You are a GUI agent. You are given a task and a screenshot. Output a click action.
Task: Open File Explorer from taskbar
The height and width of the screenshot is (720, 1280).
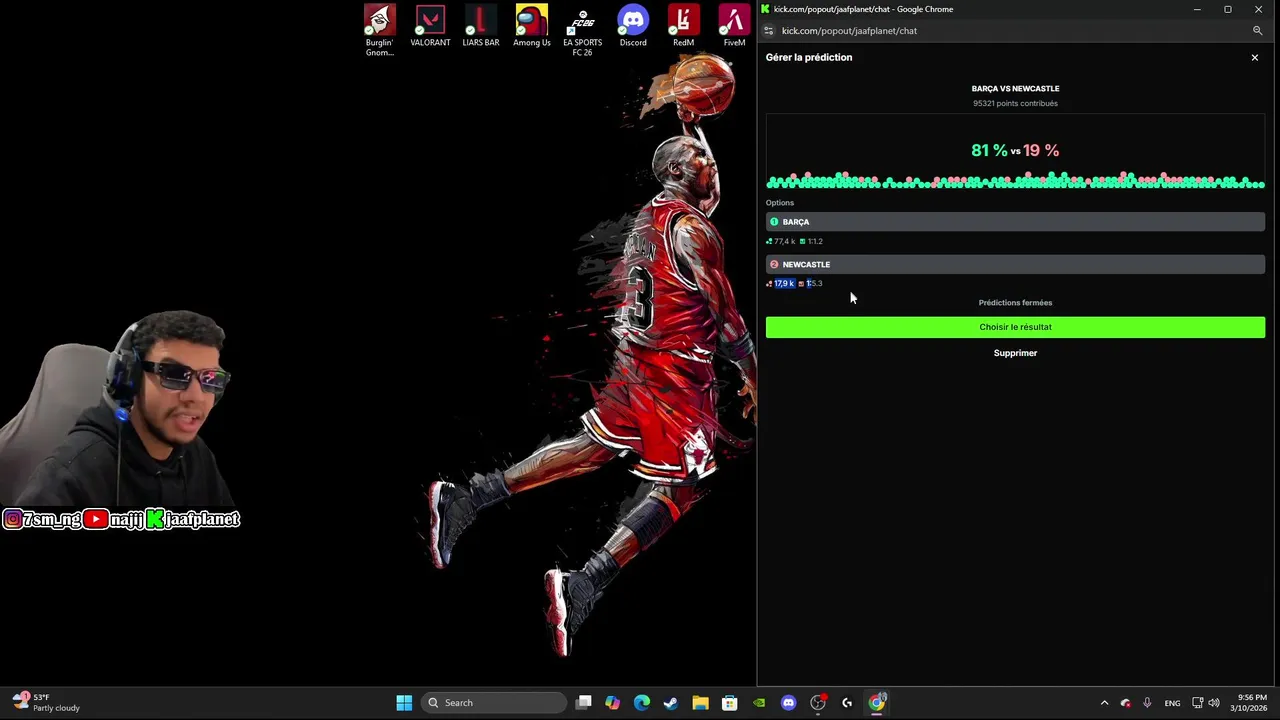point(700,703)
